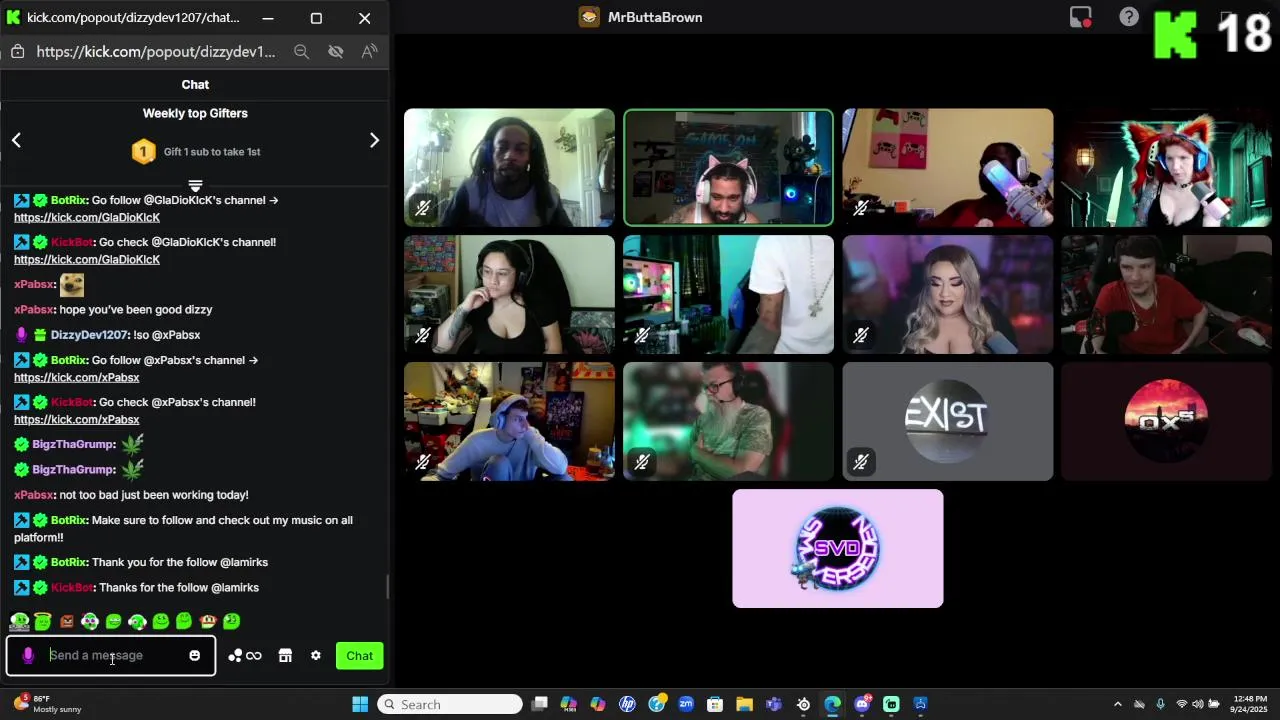Go to next Weekly top Gifters slide

tap(374, 140)
